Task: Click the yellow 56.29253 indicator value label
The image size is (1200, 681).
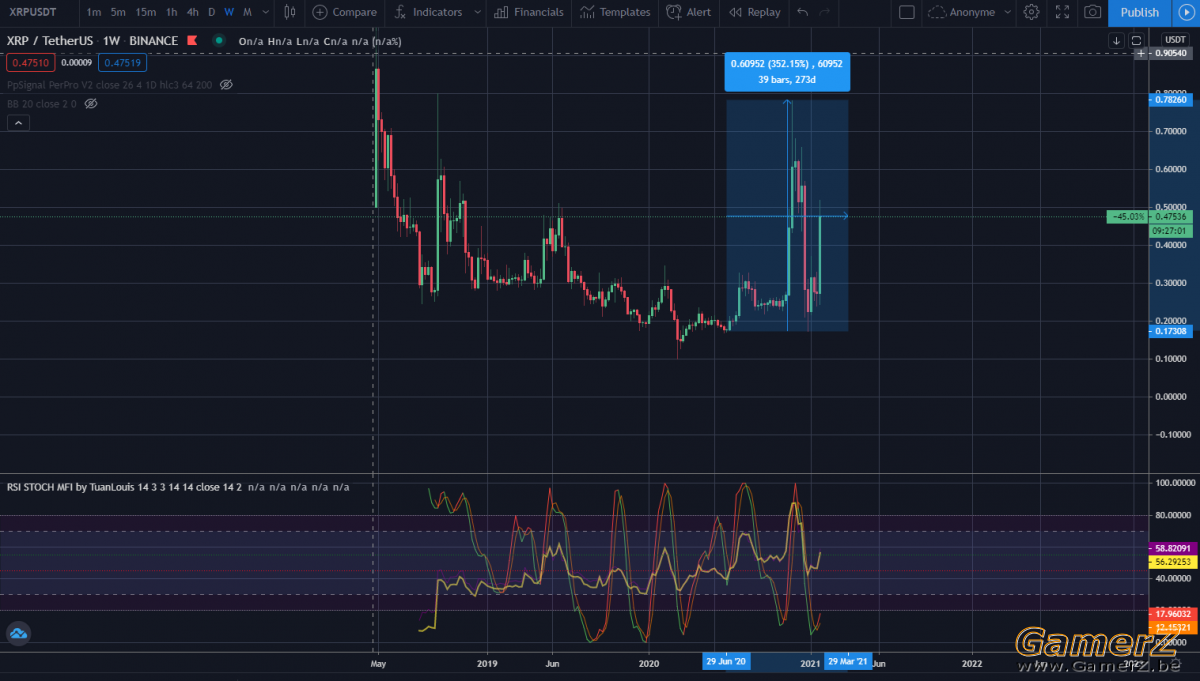Action: pos(1172,562)
